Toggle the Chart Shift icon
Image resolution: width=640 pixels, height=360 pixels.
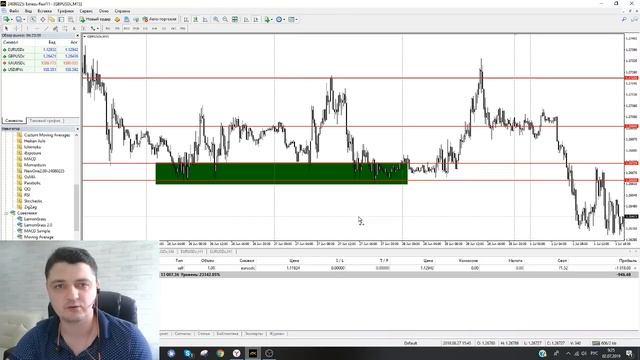tap(256, 19)
